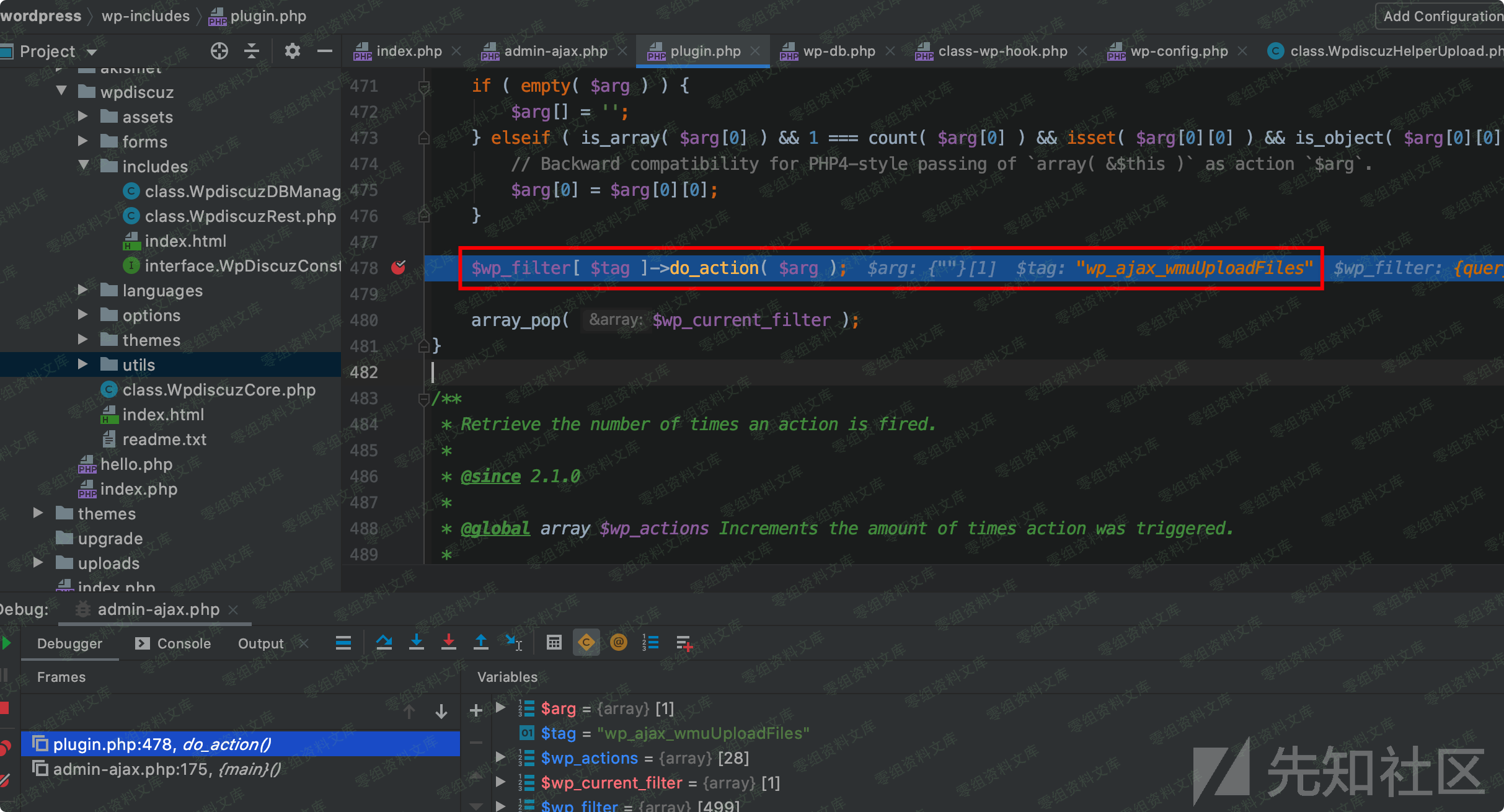Click the Step Into debugger icon
The height and width of the screenshot is (812, 1504).
[x=417, y=643]
